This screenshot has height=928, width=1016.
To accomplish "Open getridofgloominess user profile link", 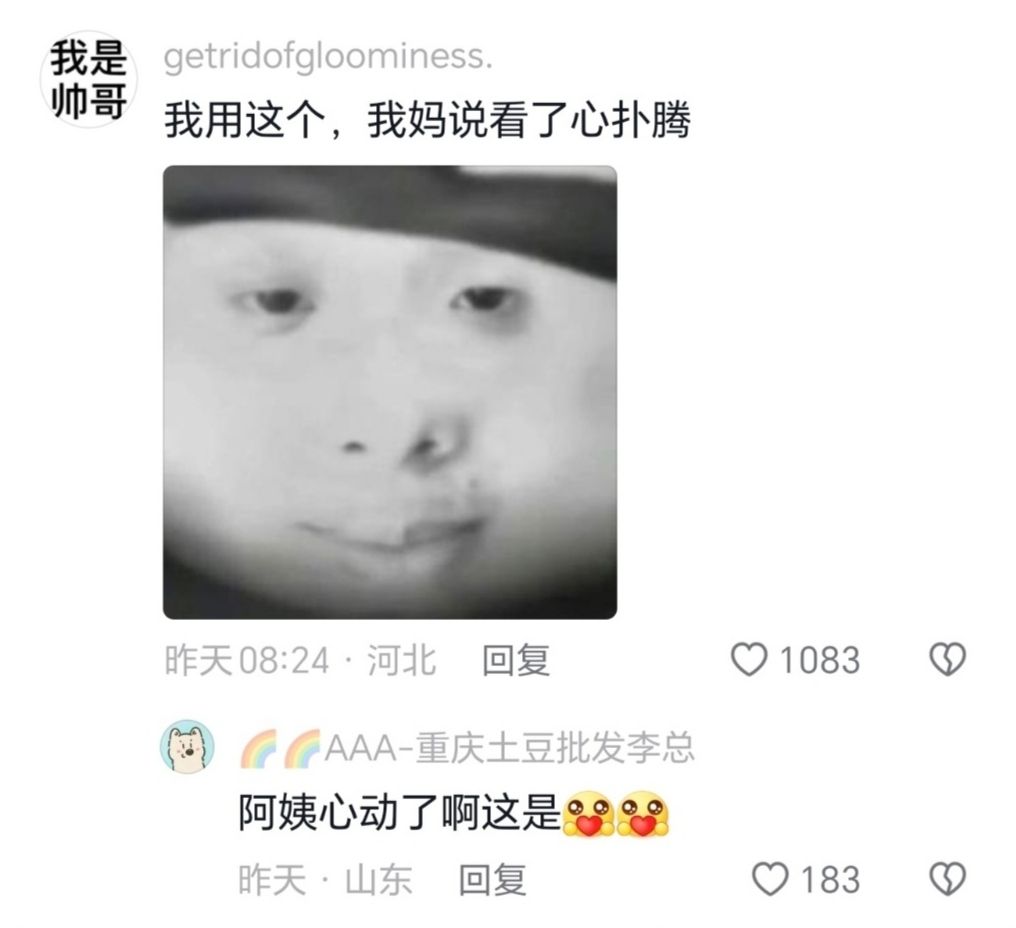I will pos(328,58).
